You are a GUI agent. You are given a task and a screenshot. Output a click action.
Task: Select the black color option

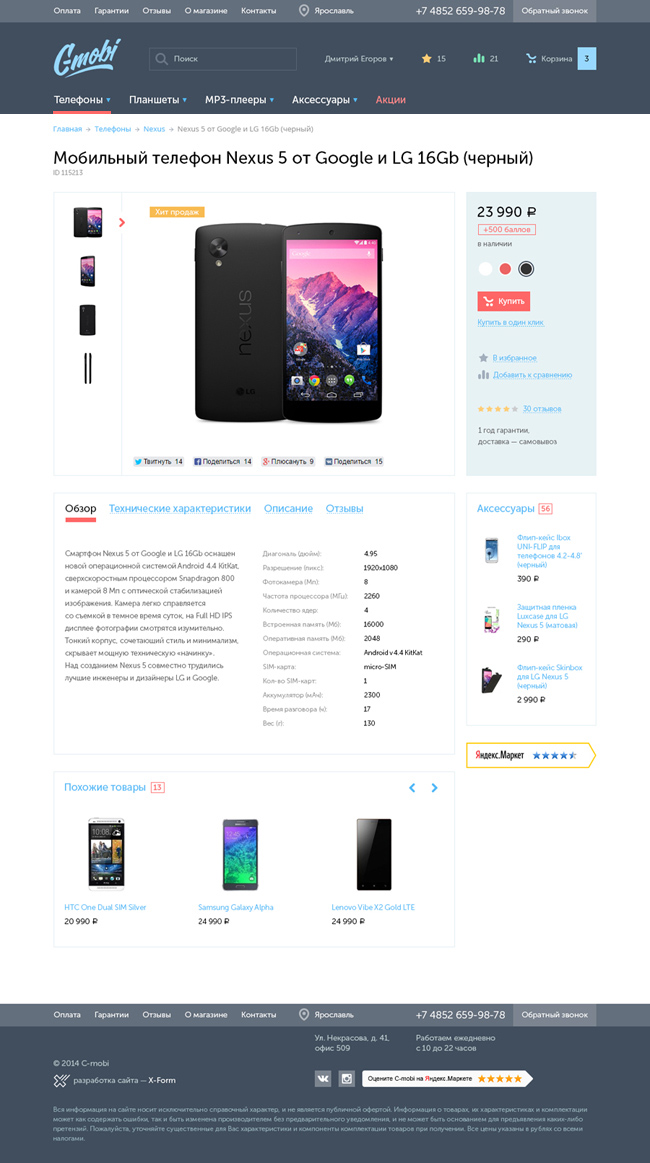526,268
